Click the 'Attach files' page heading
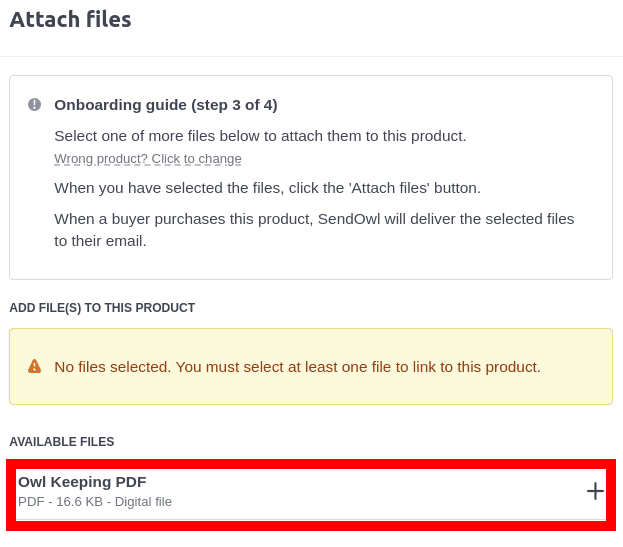The image size is (623, 547). point(70,19)
